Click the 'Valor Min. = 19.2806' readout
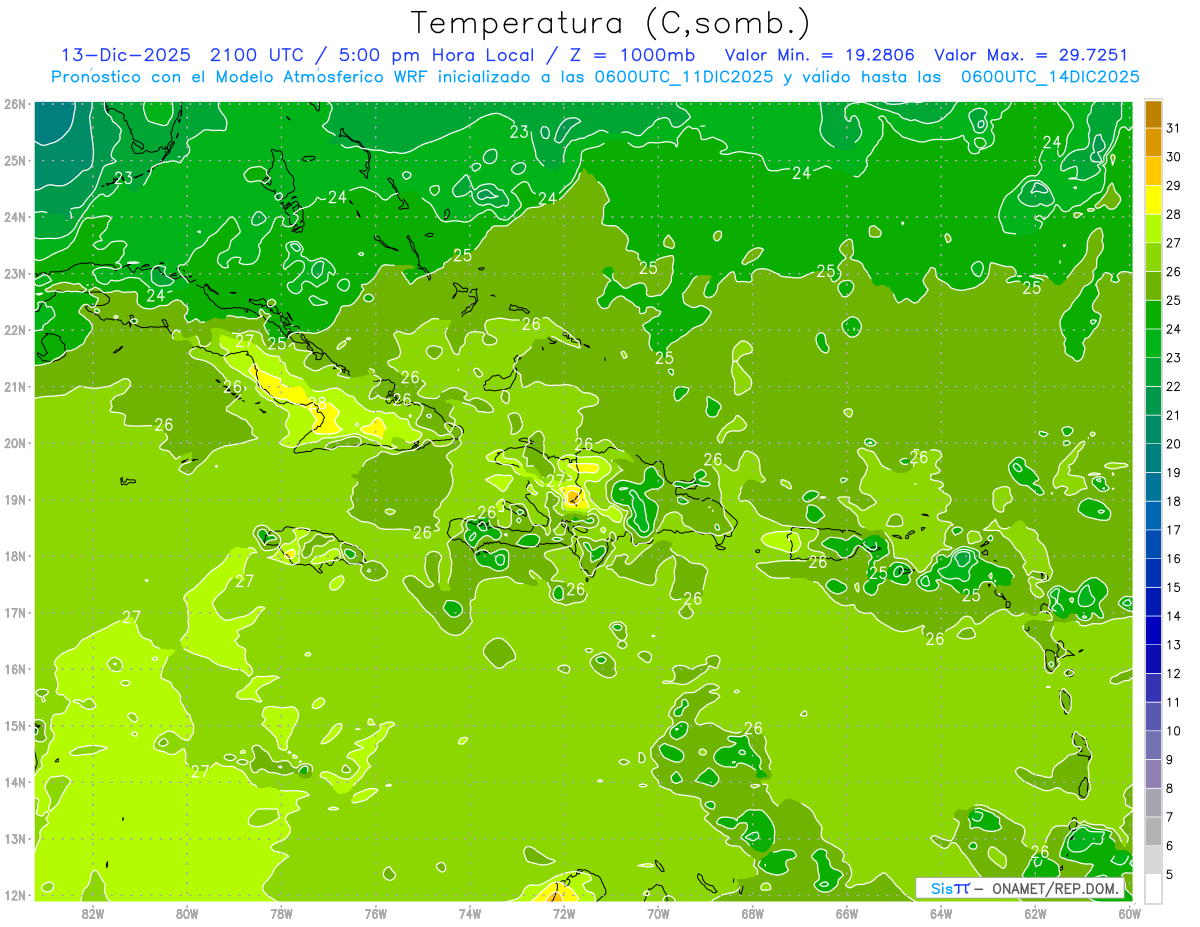The image size is (1200, 927). [x=819, y=55]
